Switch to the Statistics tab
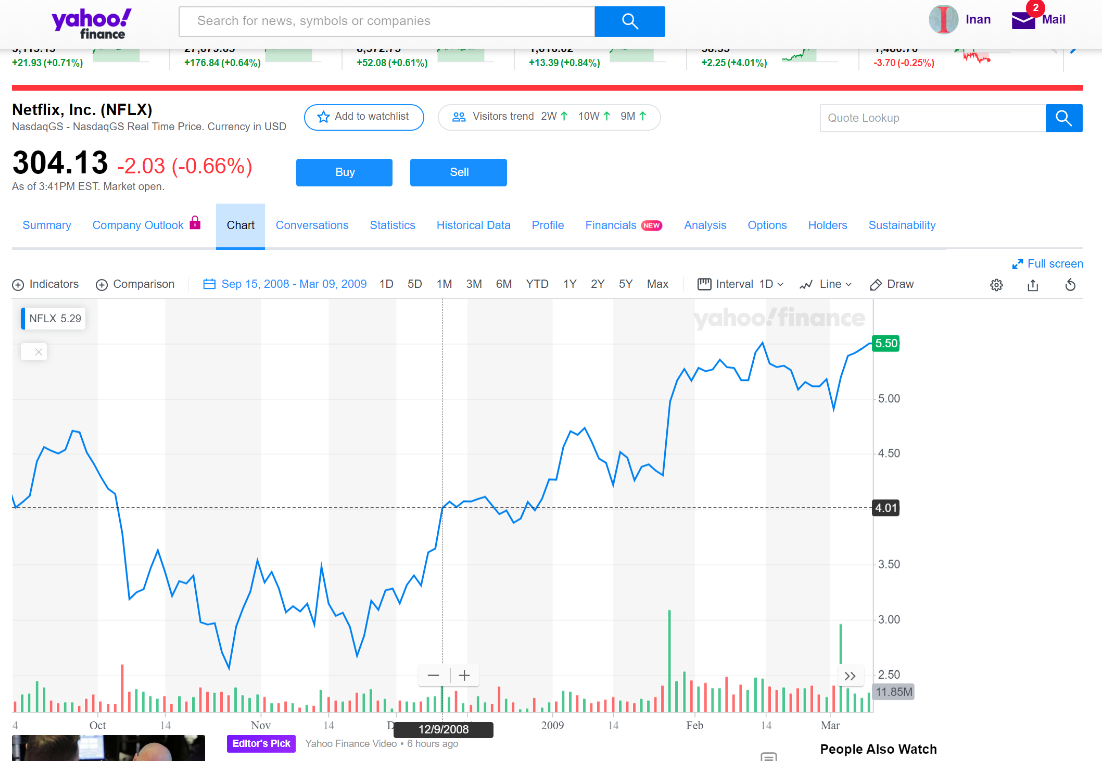The width and height of the screenshot is (1102, 772). 392,225
